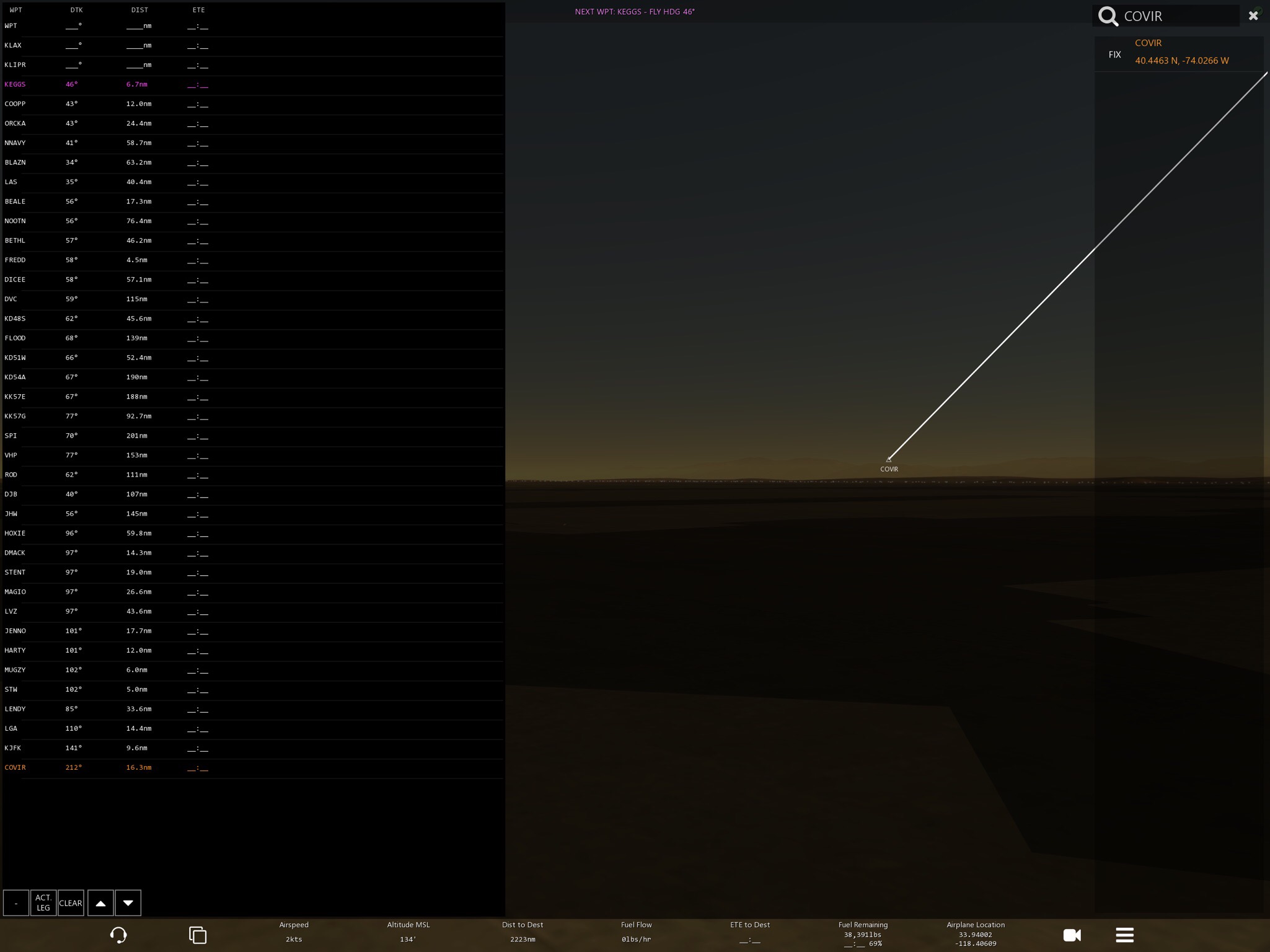
Task: Click the COVIR search input field
Action: click(1178, 16)
